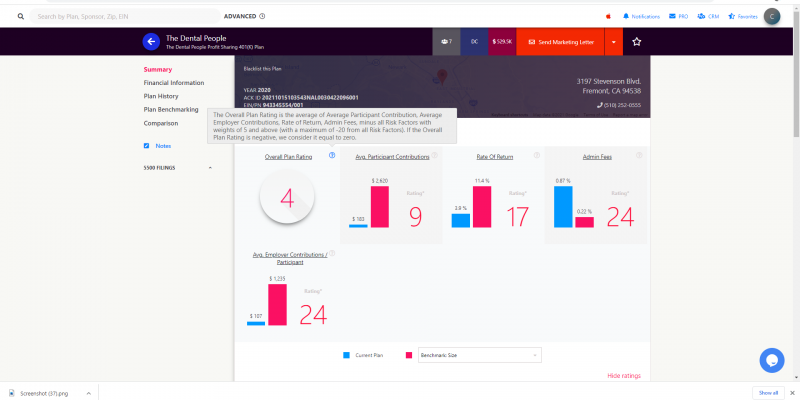Image resolution: width=800 pixels, height=400 pixels.
Task: Click the Hide ratings link
Action: (623, 376)
